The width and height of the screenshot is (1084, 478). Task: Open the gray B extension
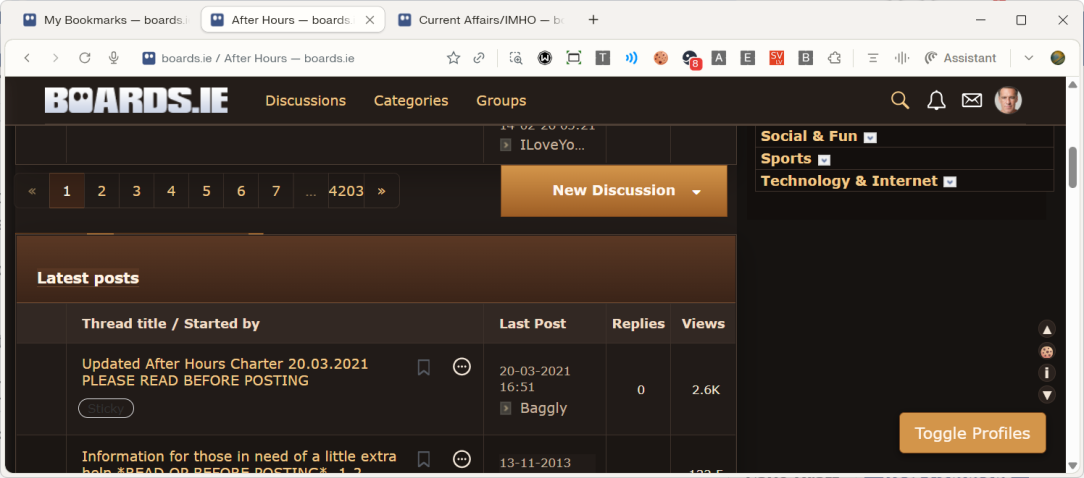(x=805, y=58)
